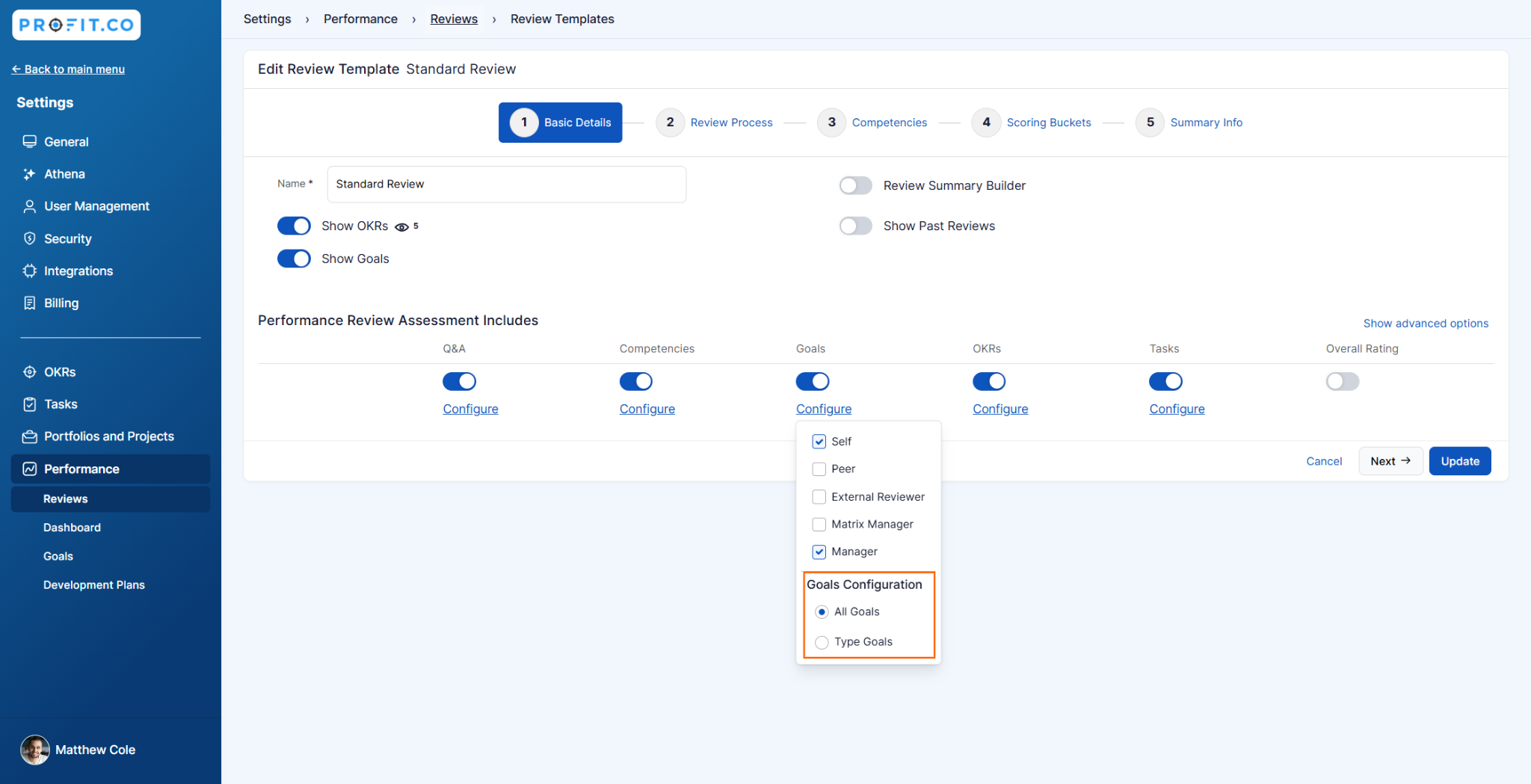Check the Peer checkbox

coord(819,469)
